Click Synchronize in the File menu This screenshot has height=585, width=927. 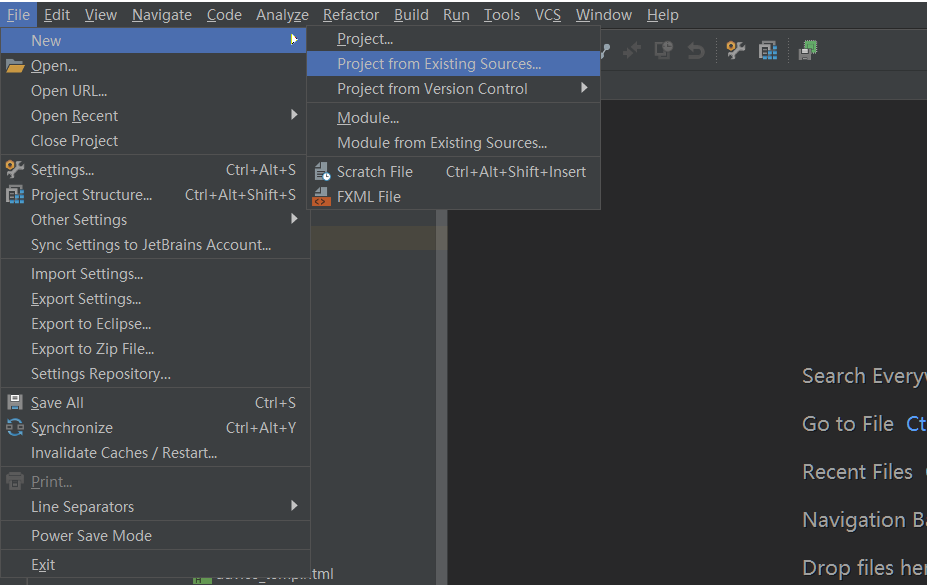(154, 428)
